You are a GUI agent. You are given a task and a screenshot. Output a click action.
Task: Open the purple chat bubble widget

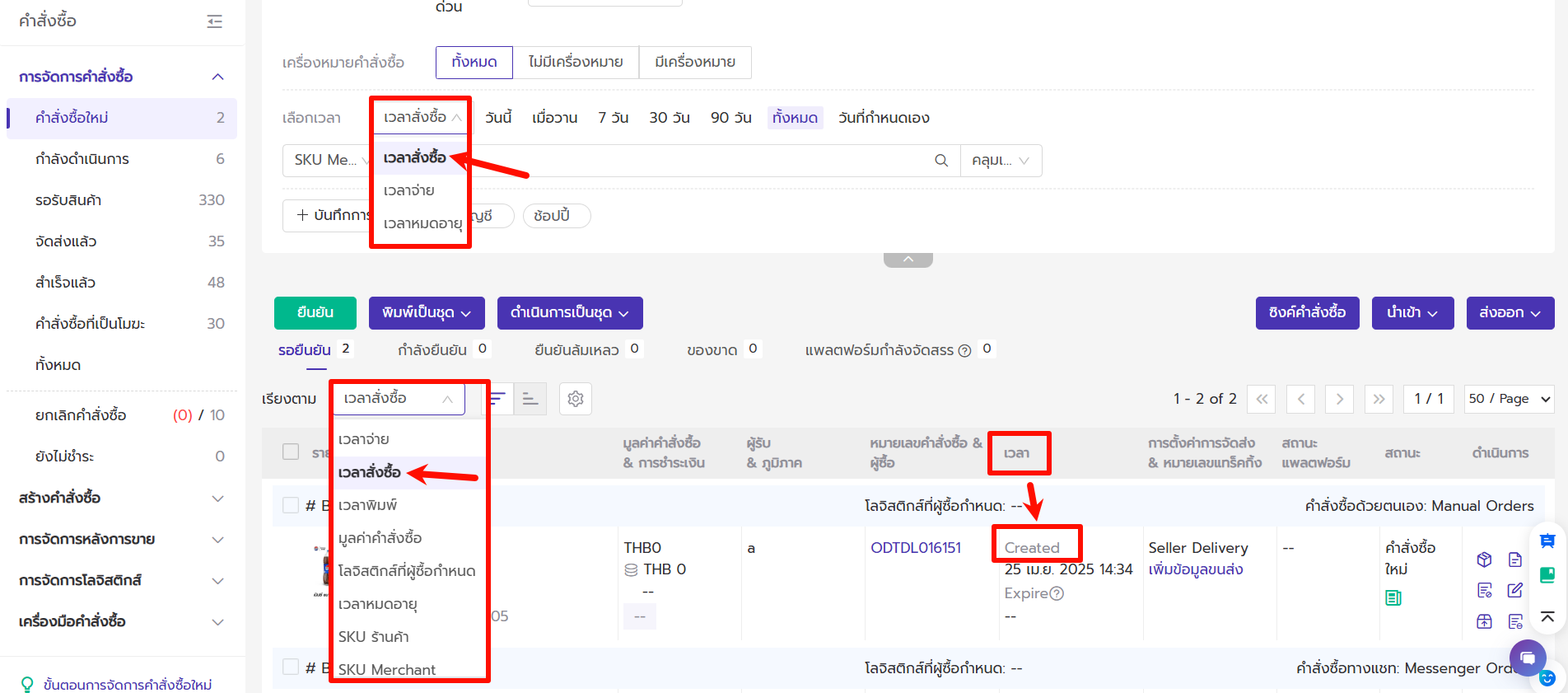[x=1528, y=658]
